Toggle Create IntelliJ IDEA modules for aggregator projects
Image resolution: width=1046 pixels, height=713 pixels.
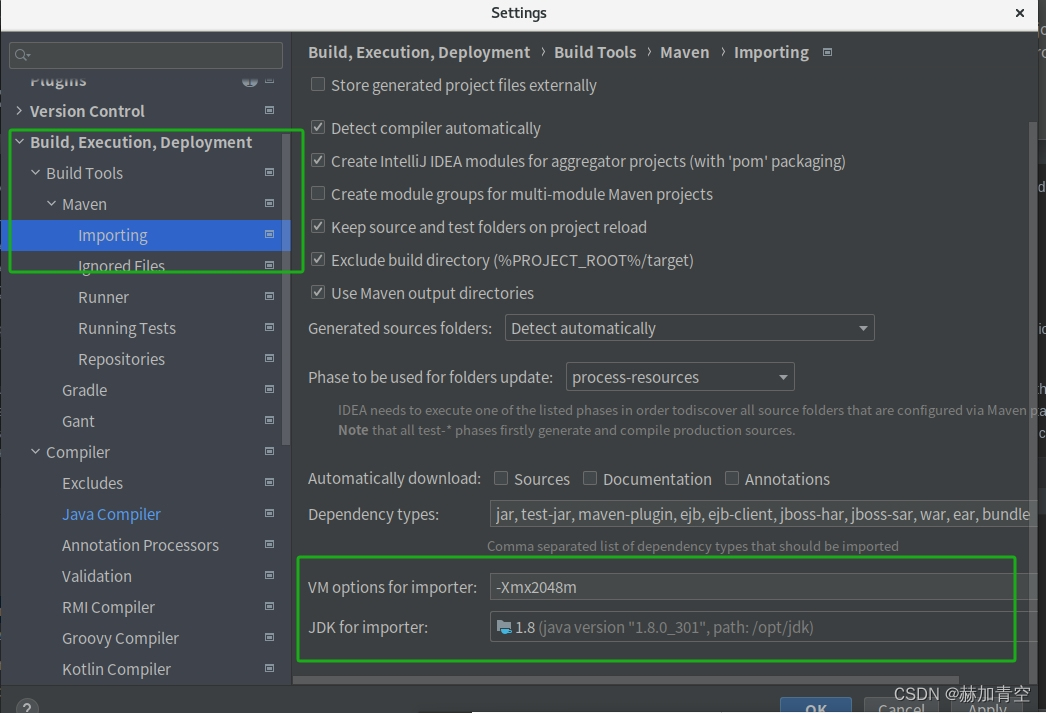pos(318,161)
